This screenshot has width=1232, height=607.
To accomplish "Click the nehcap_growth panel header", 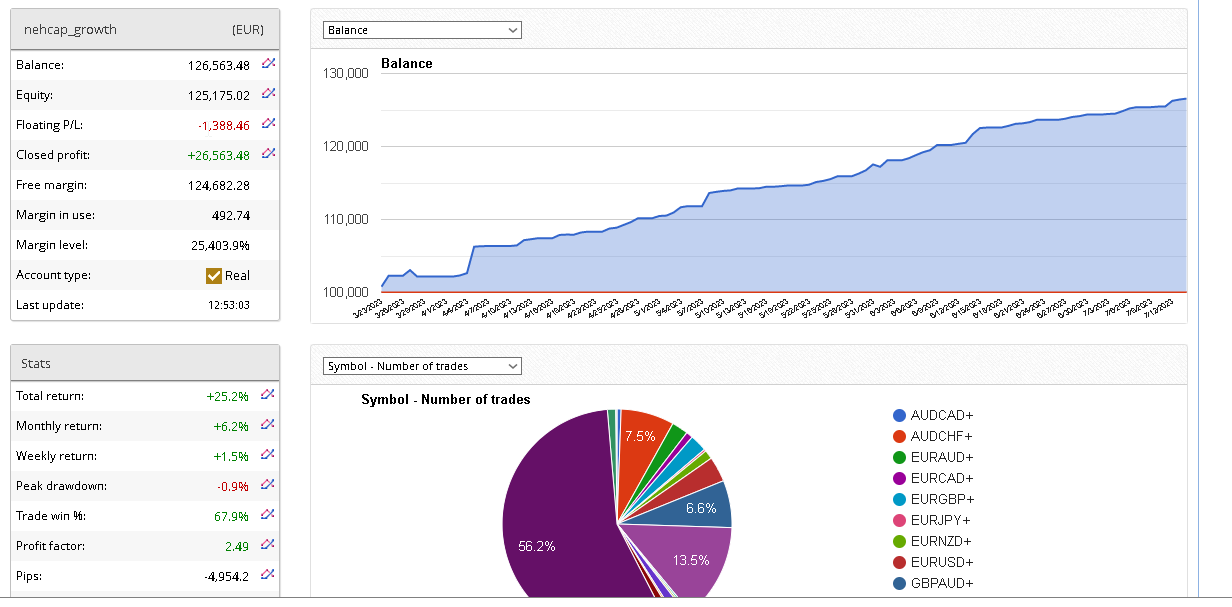I will coord(144,29).
